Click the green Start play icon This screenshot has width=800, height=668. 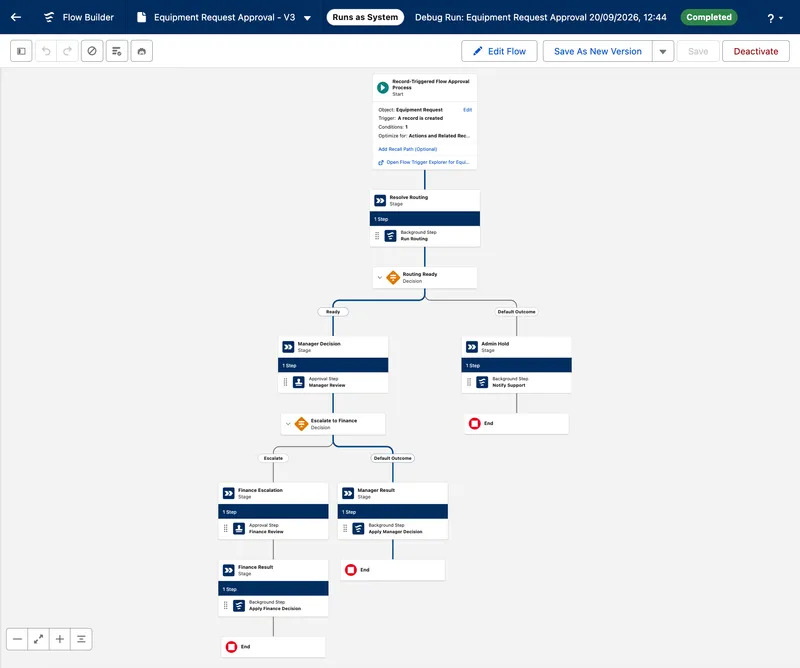383,88
